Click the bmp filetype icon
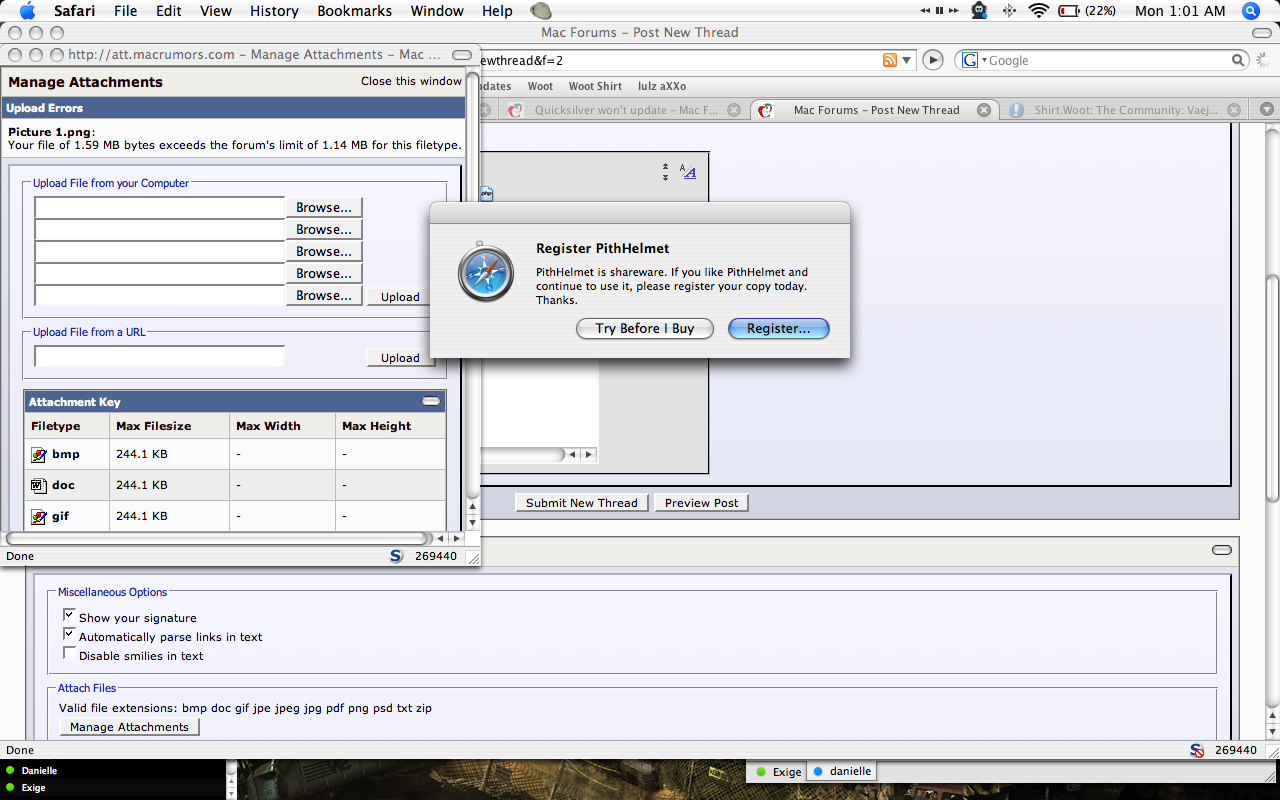 click(39, 455)
